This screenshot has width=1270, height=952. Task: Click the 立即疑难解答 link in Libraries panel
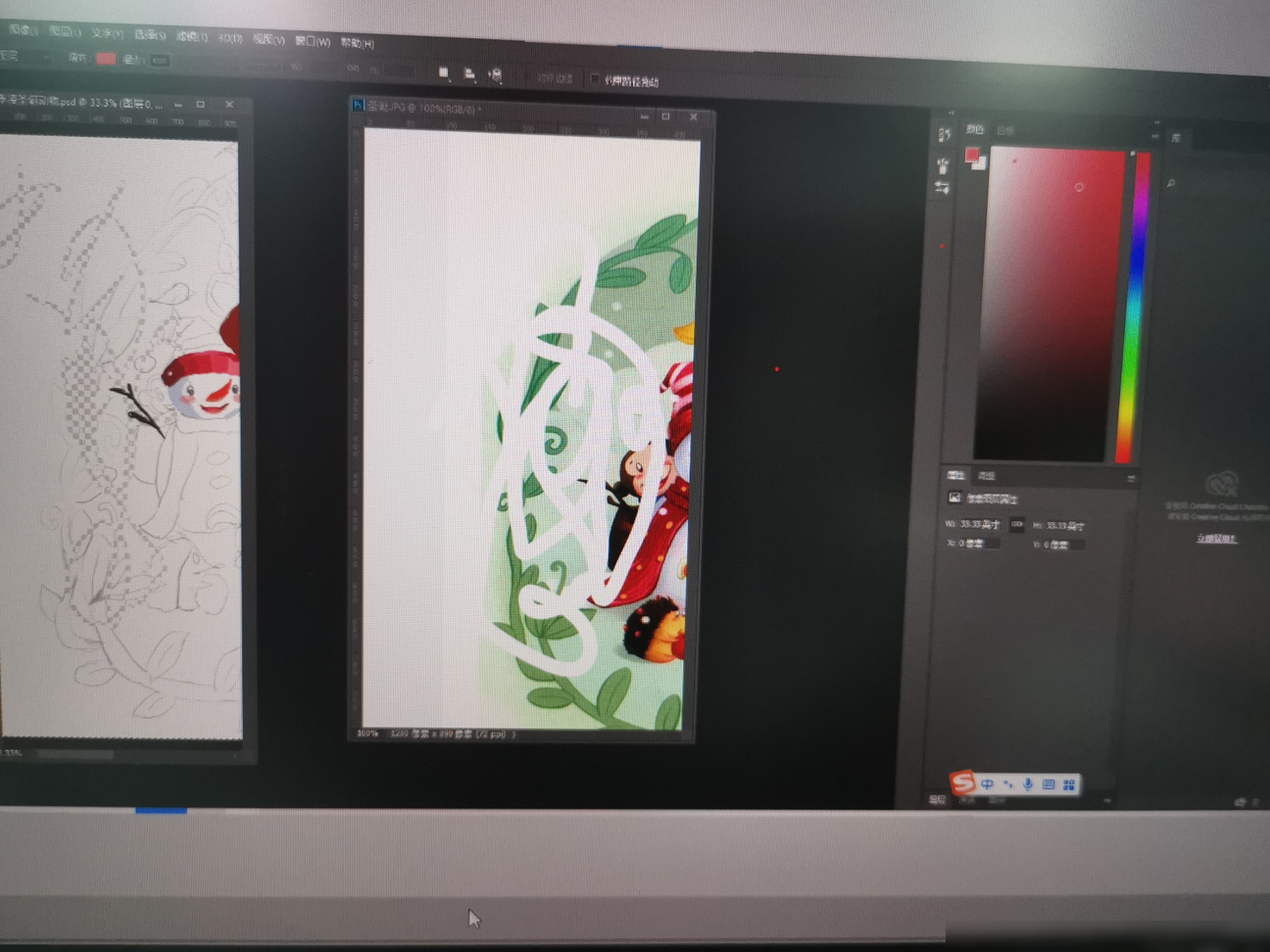[1216, 539]
